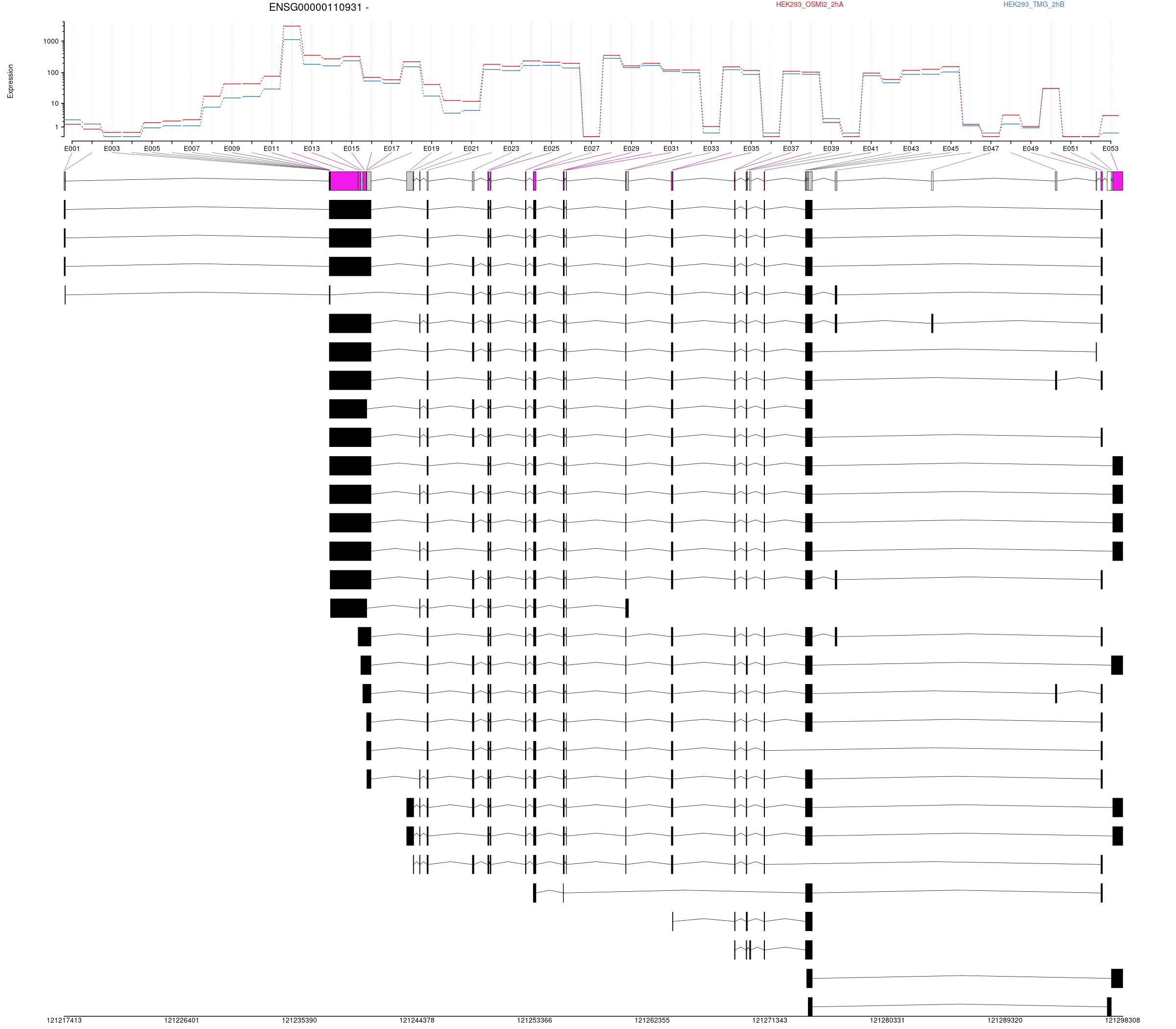Click the Expression y-axis label
Screen dimensions: 1176x1029
10,81
